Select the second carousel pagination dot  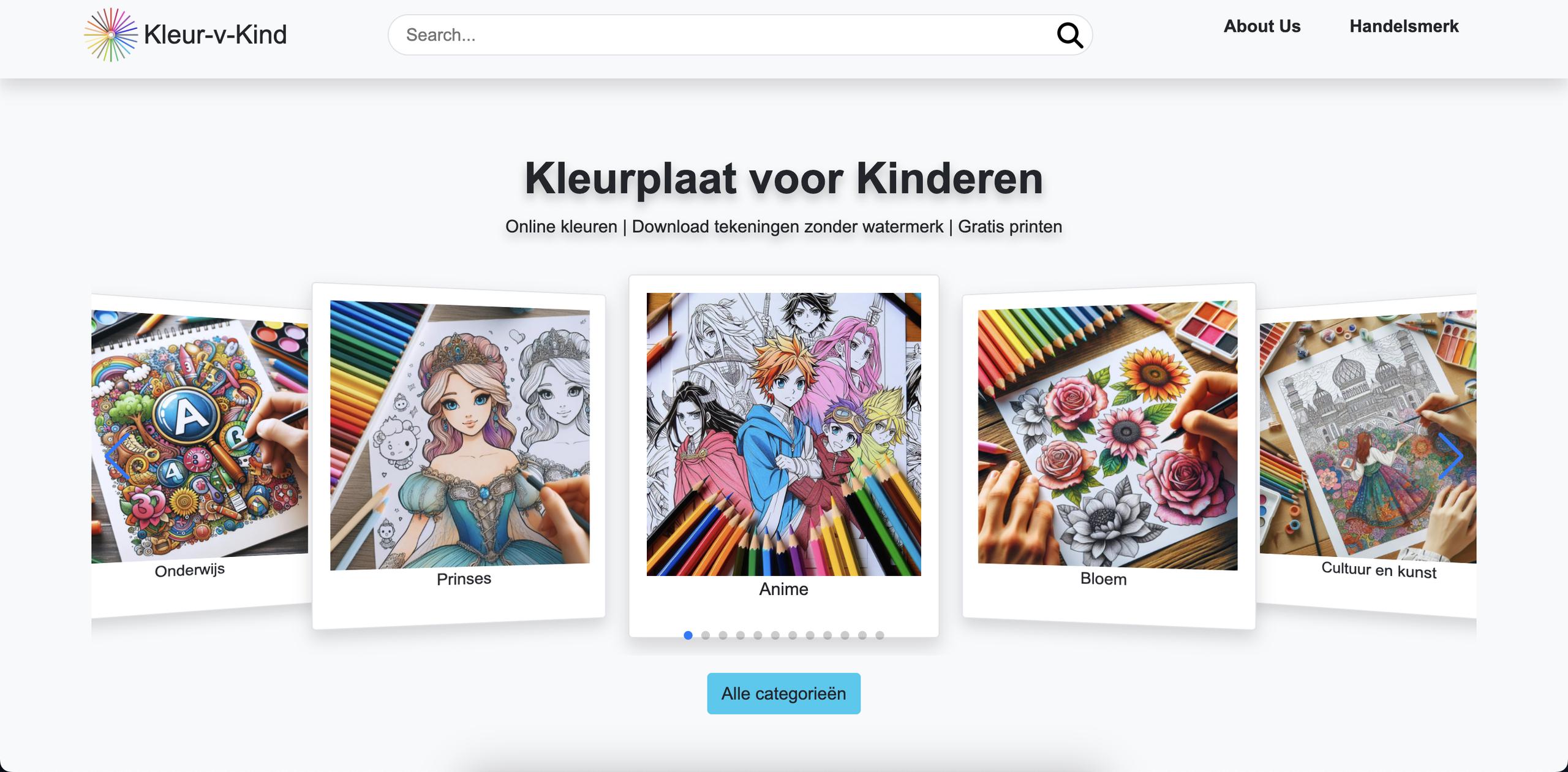706,635
